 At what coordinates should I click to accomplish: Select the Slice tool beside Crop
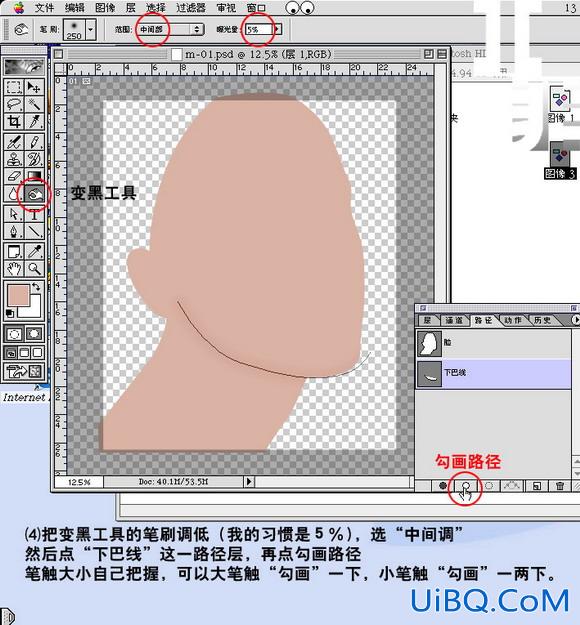coord(34,122)
